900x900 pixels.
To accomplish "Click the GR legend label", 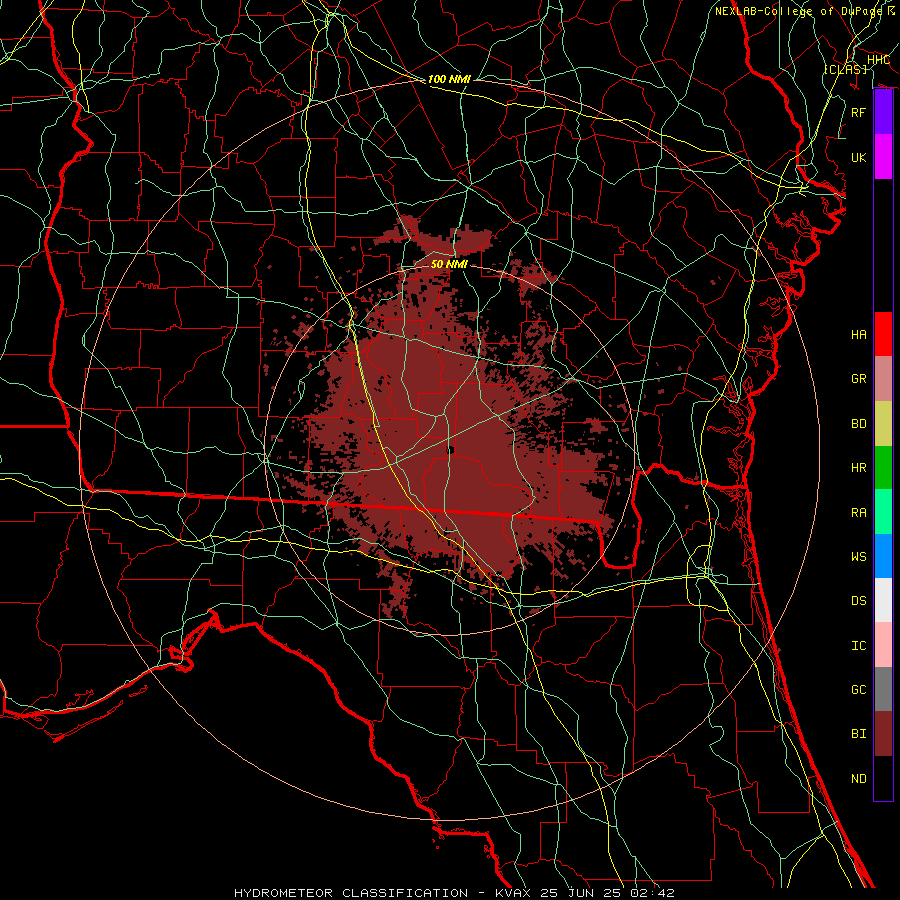I will pos(859,379).
